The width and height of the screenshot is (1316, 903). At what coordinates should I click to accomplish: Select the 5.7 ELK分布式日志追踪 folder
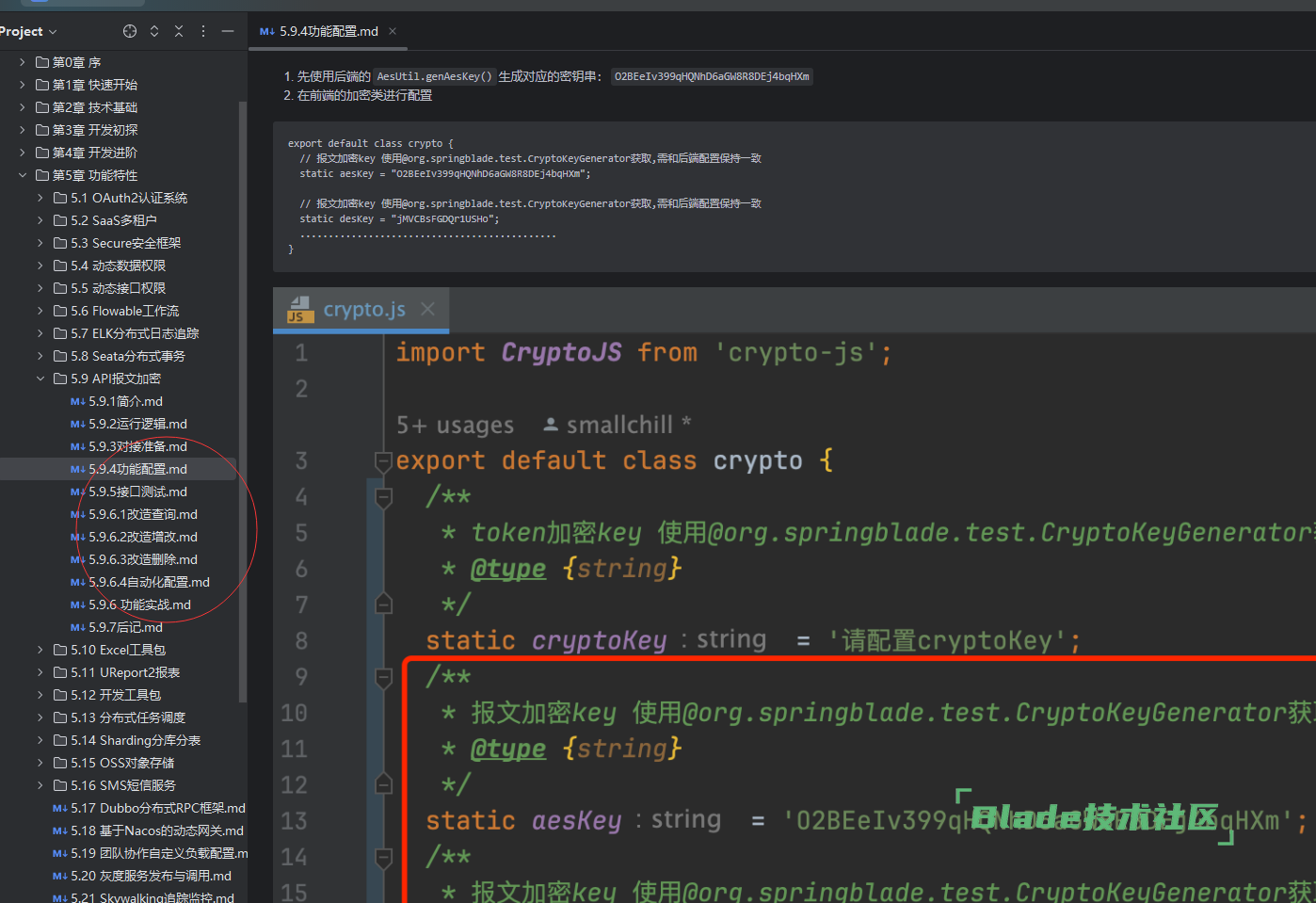(127, 333)
